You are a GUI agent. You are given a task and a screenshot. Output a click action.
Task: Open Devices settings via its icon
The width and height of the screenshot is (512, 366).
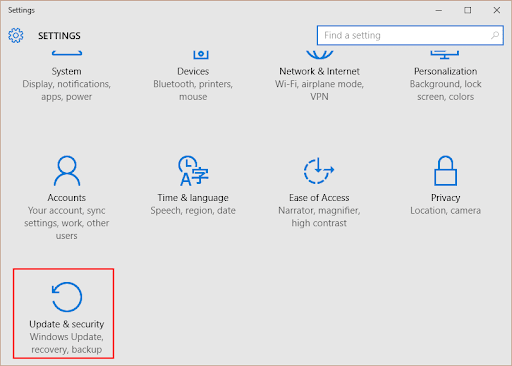tap(201, 54)
